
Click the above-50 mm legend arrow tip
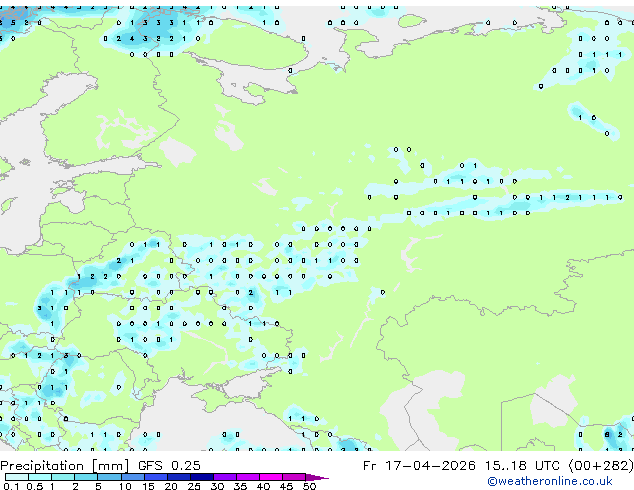pyautogui.click(x=317, y=477)
